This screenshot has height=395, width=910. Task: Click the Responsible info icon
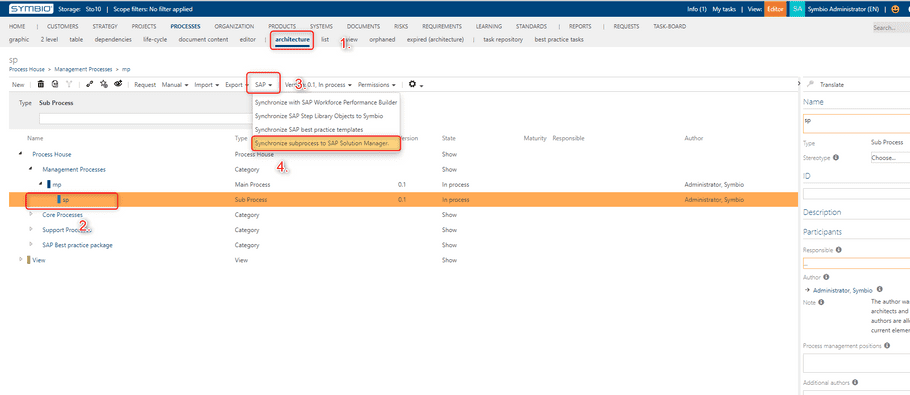pyautogui.click(x=839, y=250)
